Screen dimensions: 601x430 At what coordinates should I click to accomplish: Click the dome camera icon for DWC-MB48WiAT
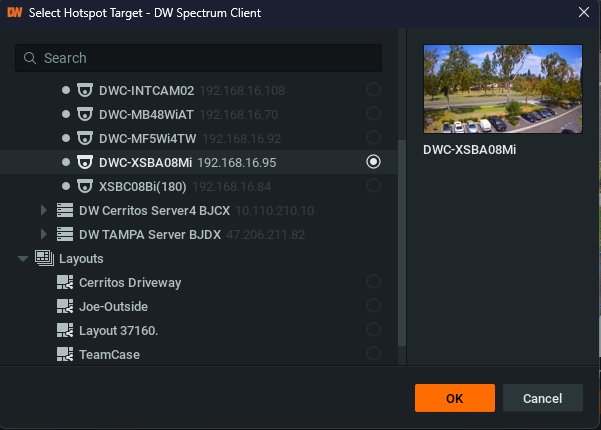click(x=85, y=115)
